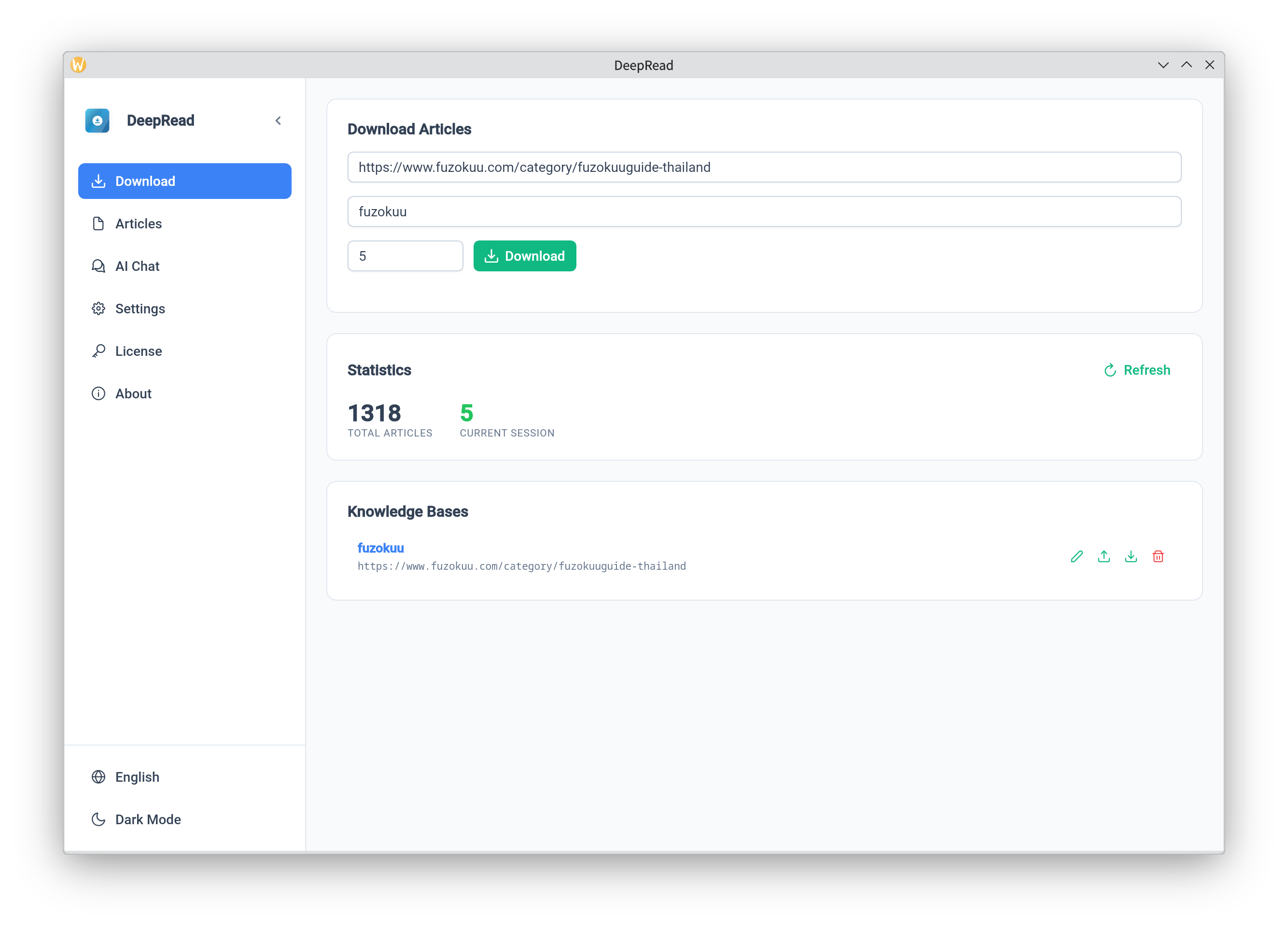
Task: Focus the article URL input field
Action: point(764,167)
